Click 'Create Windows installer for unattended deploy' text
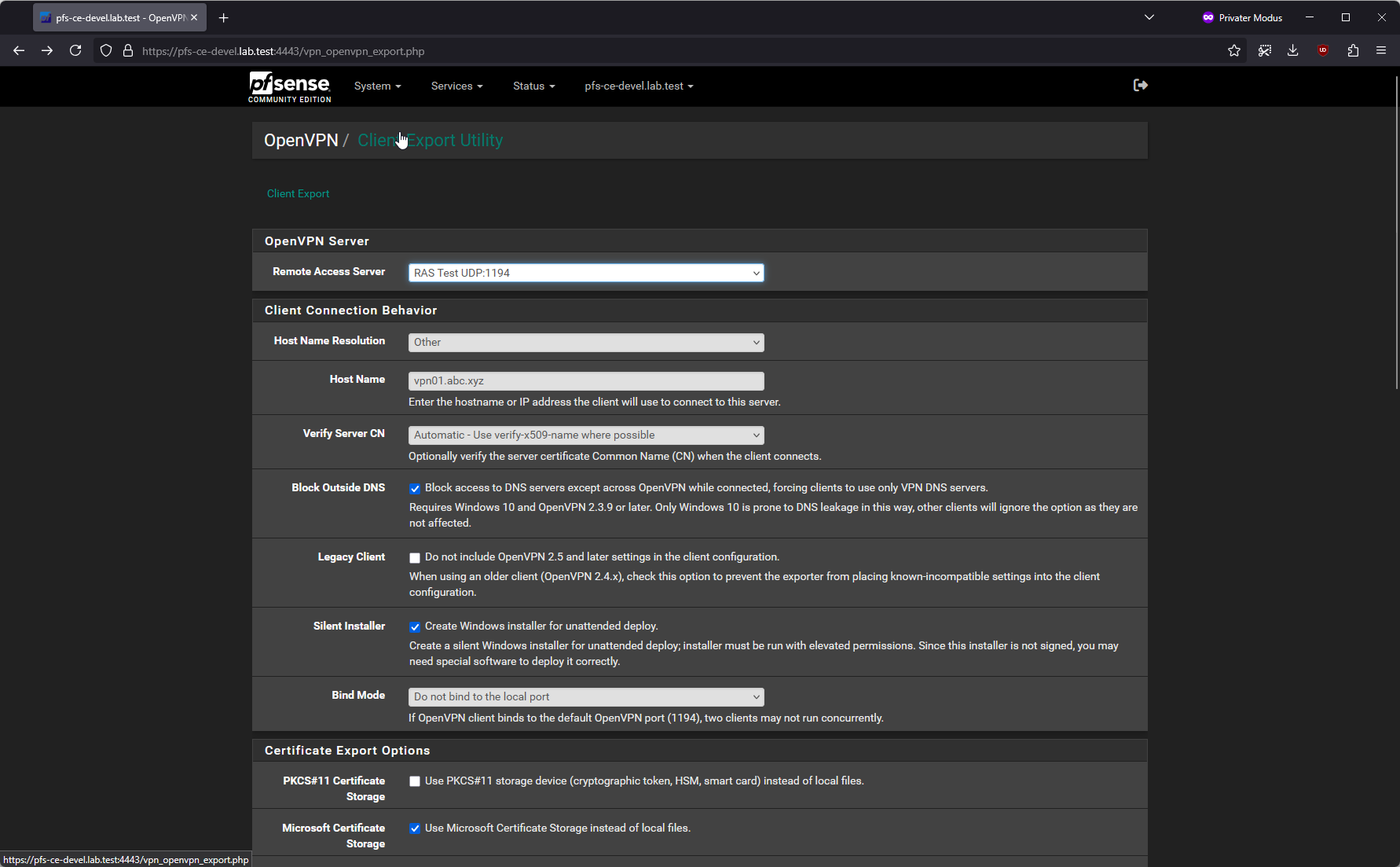Viewport: 1400px width, 867px height. click(541, 626)
